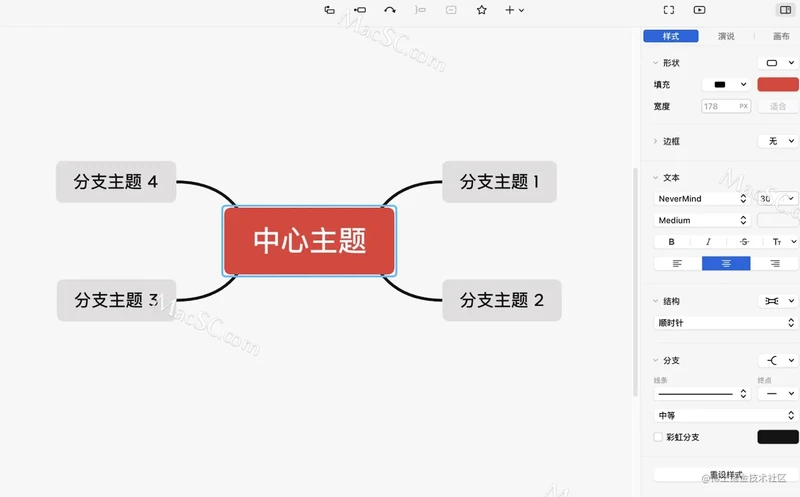This screenshot has width=800, height=497.
Task: Open the font size 30 dropdown
Action: [778, 198]
